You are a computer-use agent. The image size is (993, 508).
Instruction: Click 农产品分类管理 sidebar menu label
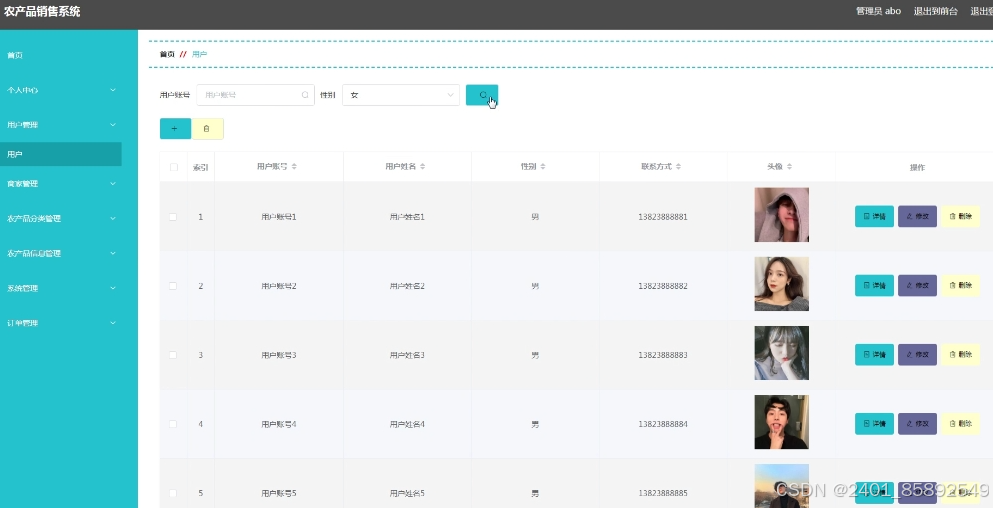[34, 219]
